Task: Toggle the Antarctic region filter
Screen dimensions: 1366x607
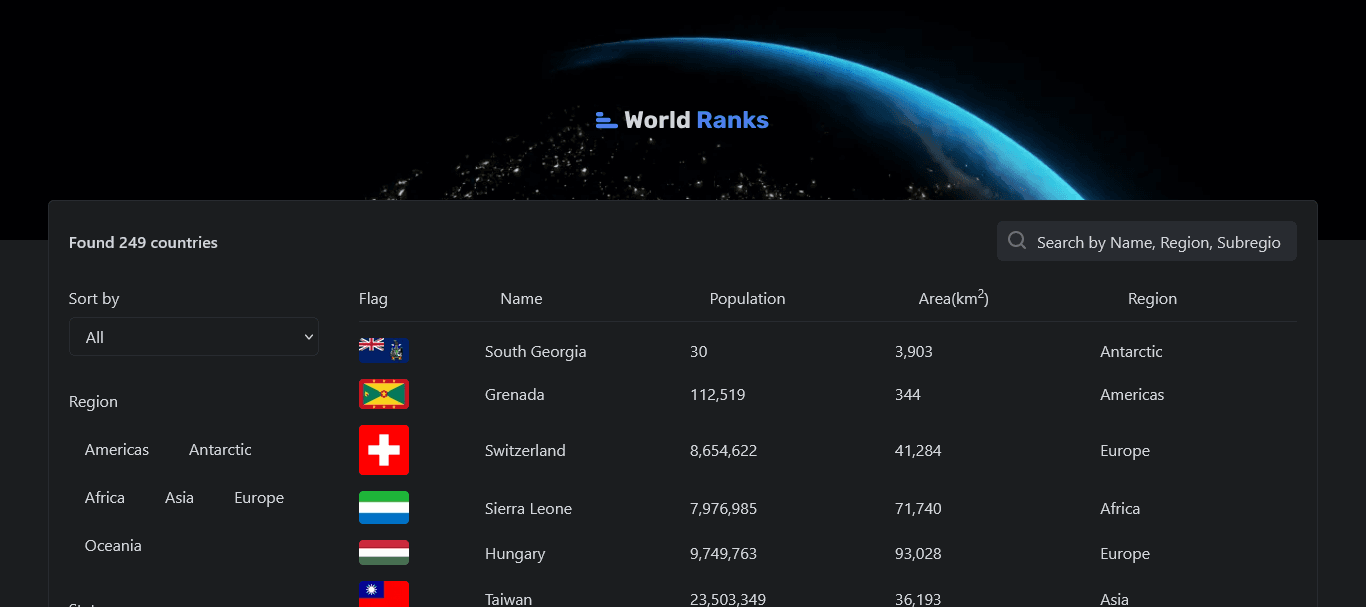Action: click(219, 449)
